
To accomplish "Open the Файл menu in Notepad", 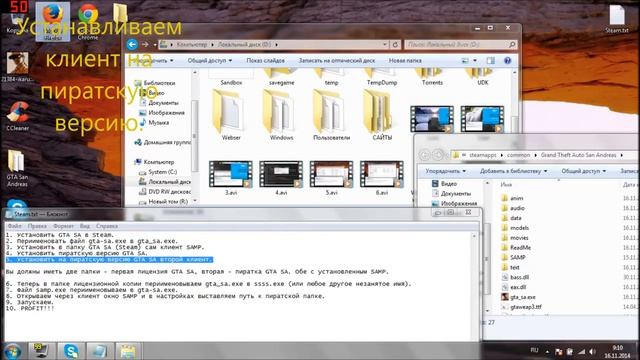I will [15, 226].
